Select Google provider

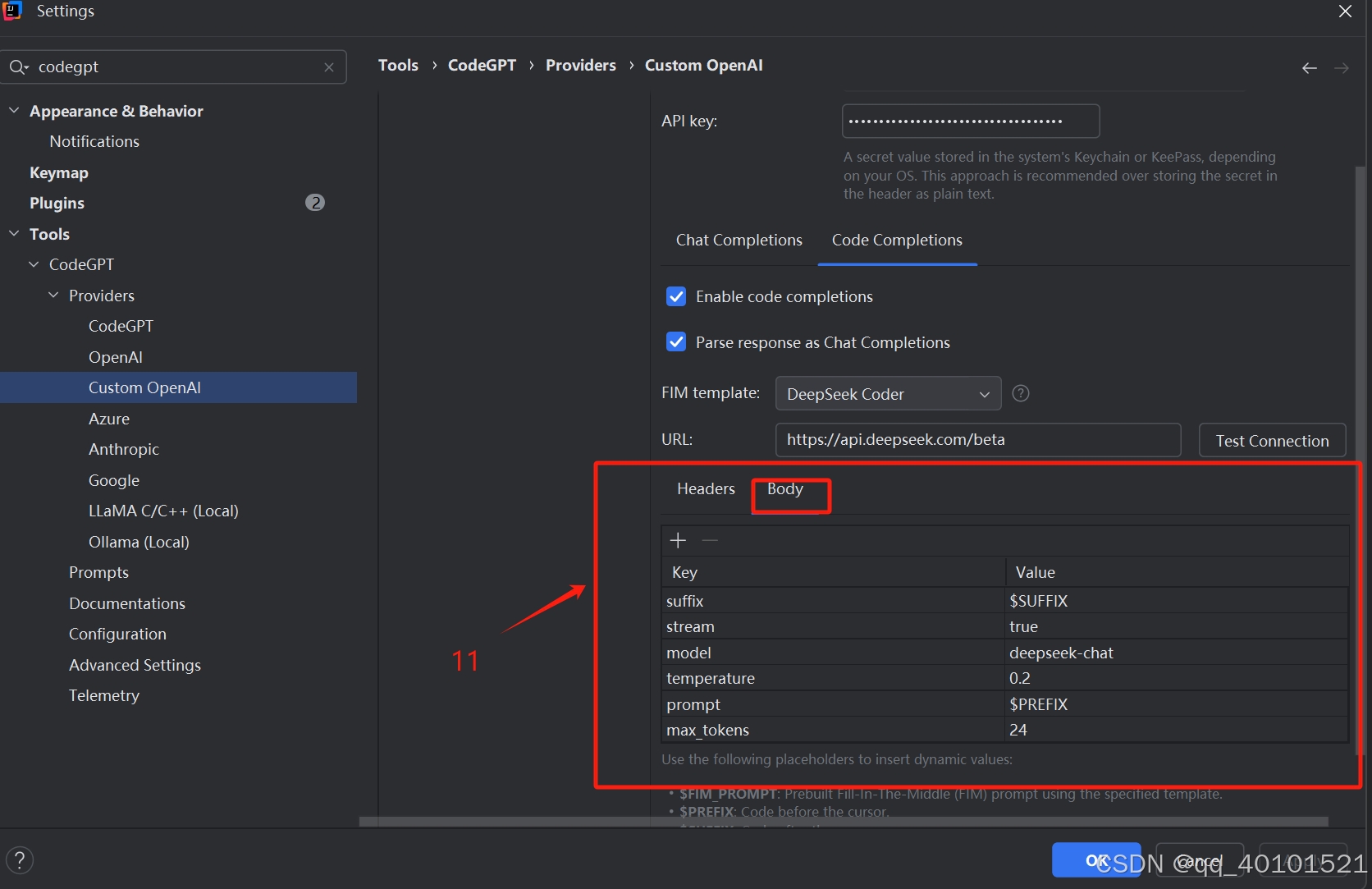114,480
